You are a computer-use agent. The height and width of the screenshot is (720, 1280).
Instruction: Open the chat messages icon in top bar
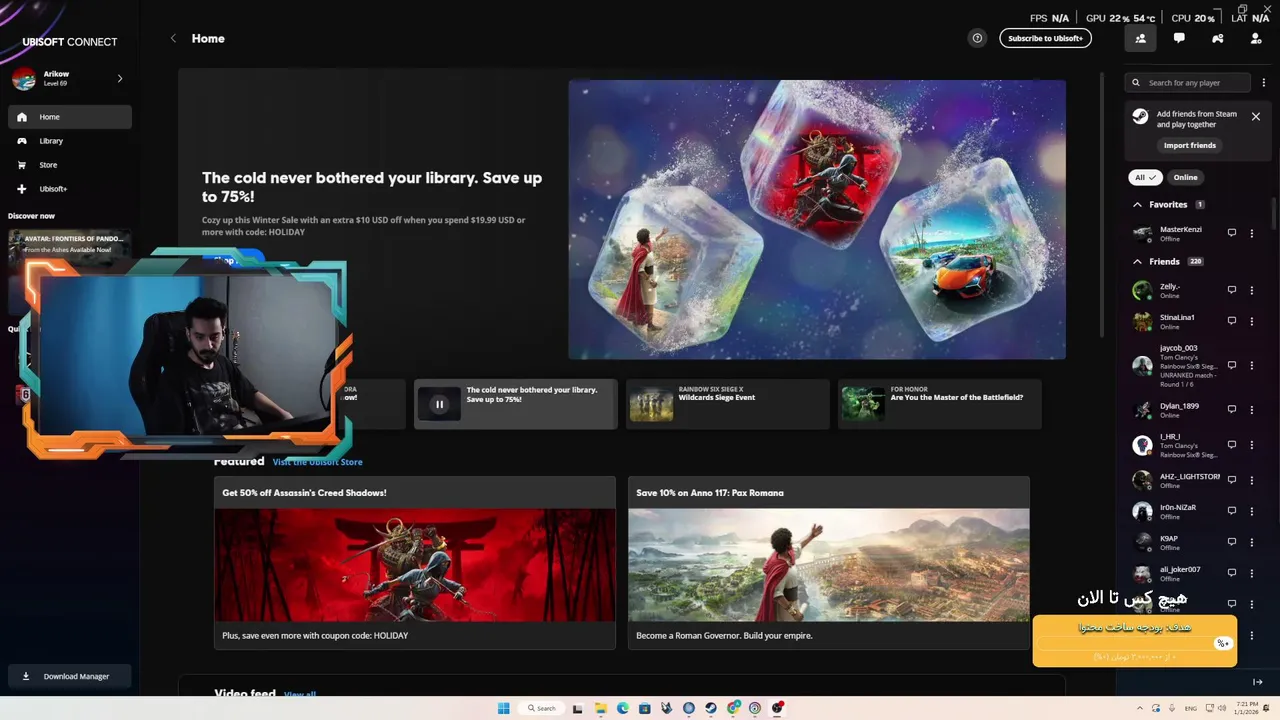coord(1179,38)
